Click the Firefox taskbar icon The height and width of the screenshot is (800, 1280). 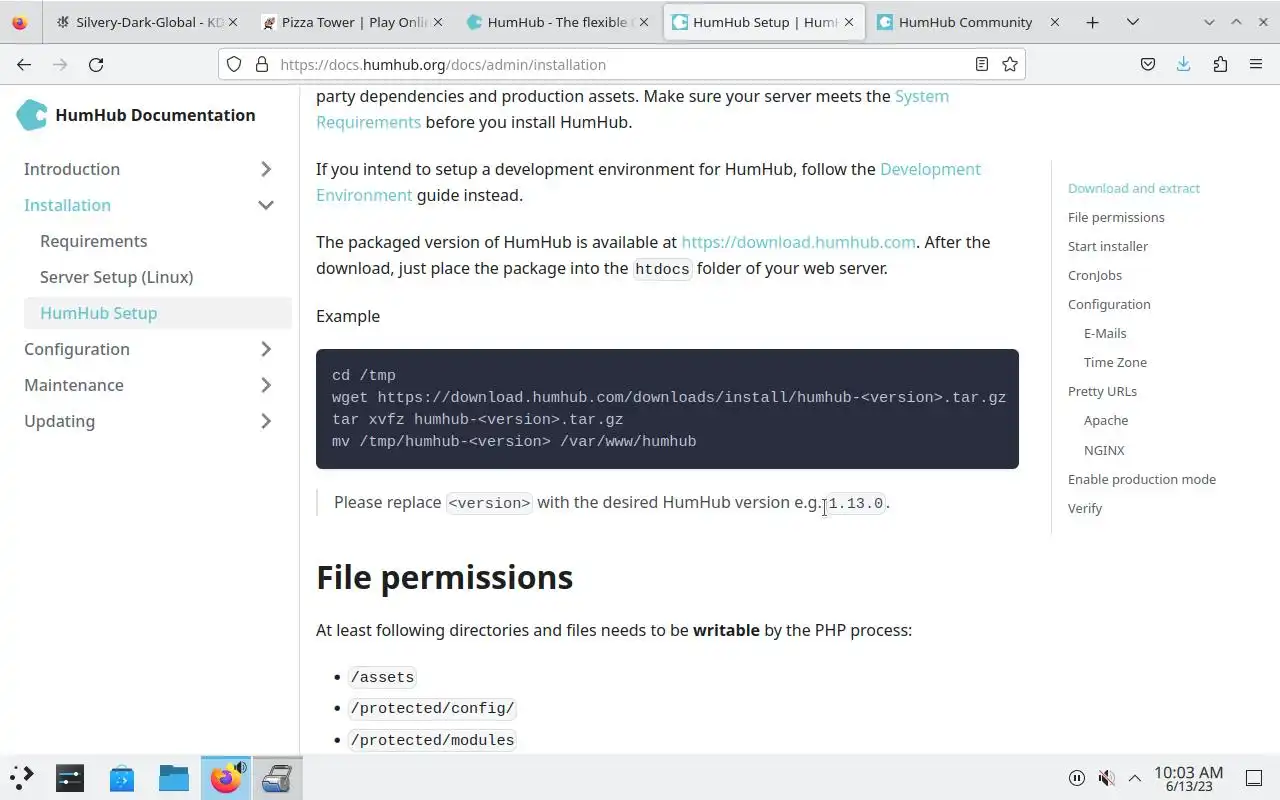(226, 778)
